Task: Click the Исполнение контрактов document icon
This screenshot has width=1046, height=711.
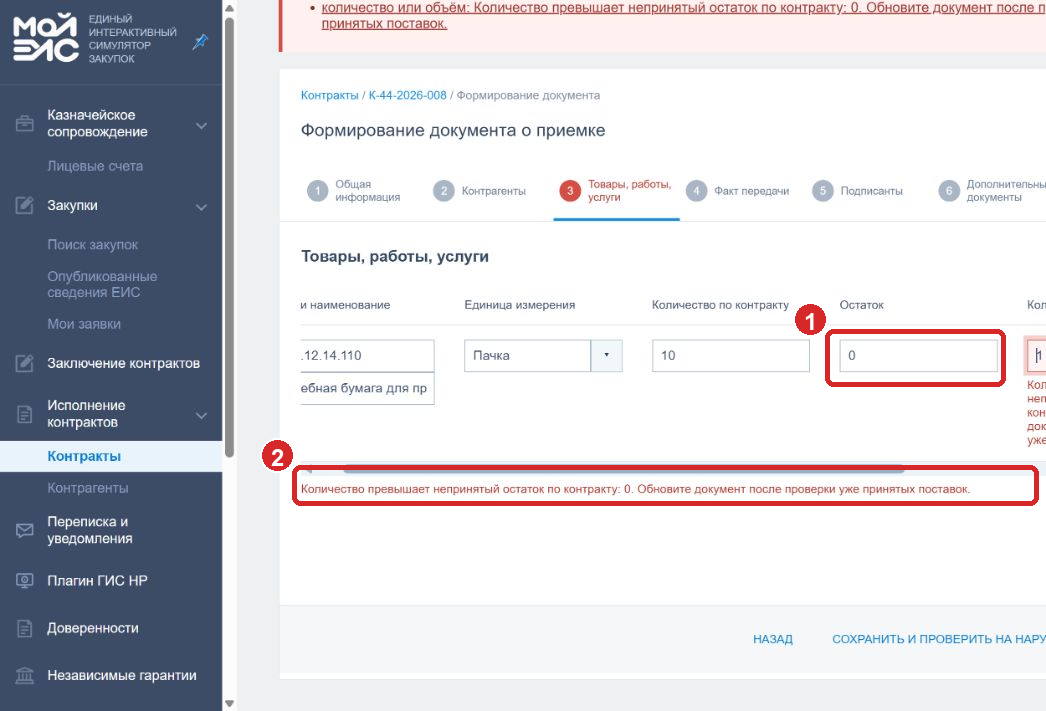Action: 25,414
